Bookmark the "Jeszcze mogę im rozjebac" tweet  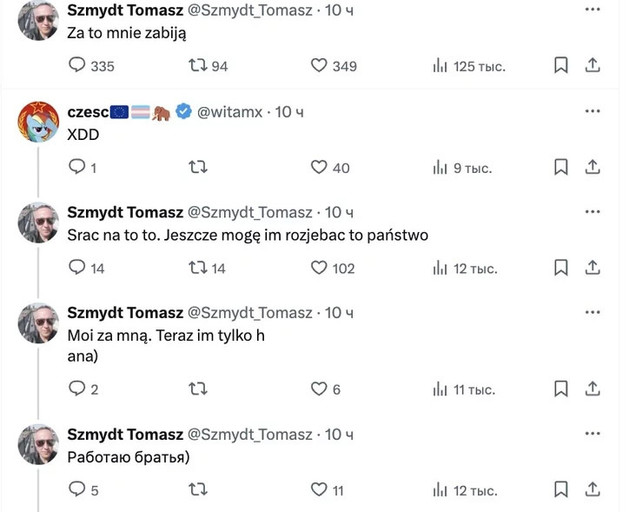(x=561, y=267)
